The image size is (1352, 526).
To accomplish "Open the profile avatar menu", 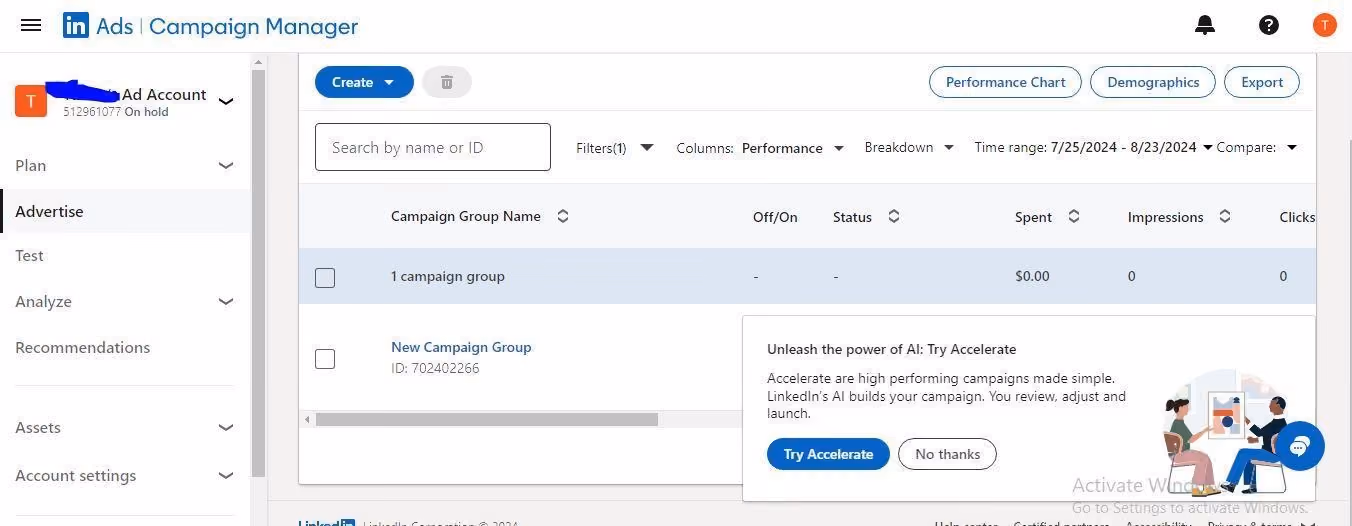I will pyautogui.click(x=1325, y=25).
